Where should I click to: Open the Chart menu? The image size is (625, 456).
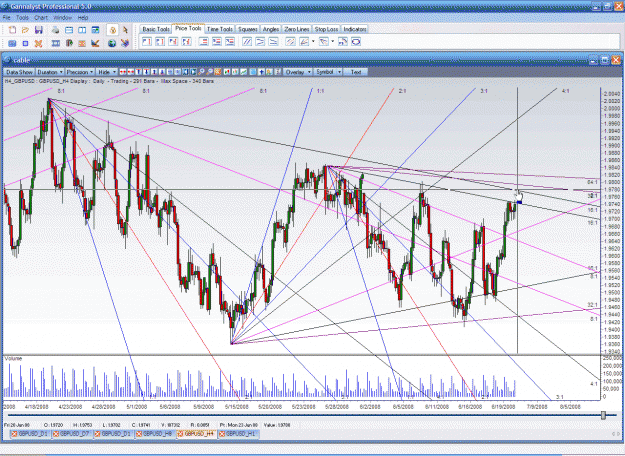41,18
